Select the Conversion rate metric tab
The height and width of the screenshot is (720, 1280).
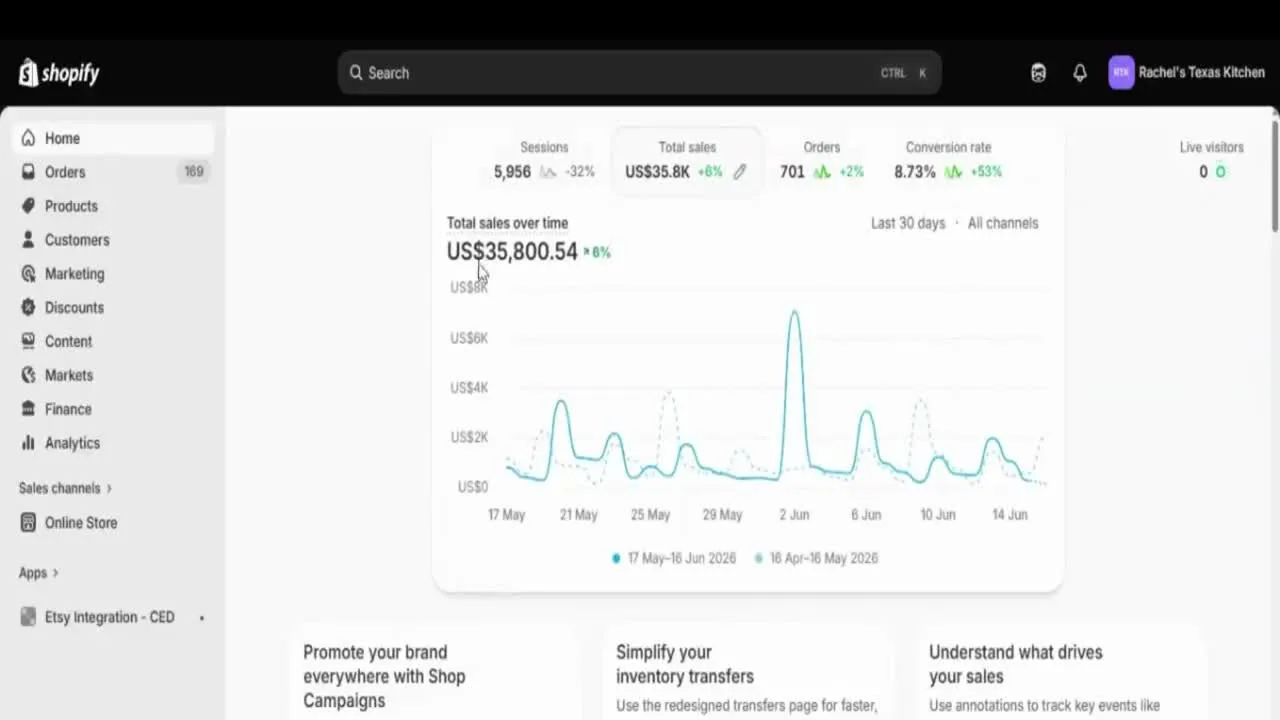(x=948, y=160)
